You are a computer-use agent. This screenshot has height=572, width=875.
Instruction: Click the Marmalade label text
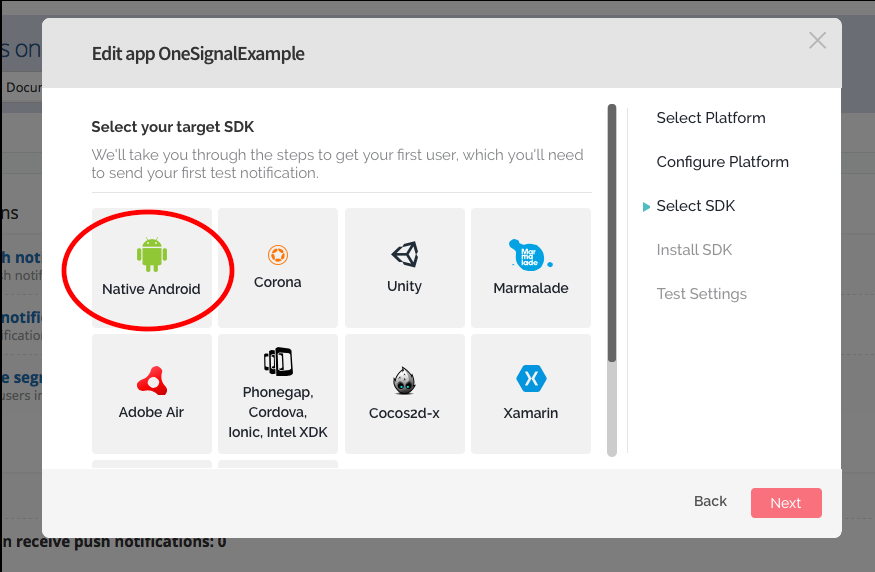pos(531,288)
